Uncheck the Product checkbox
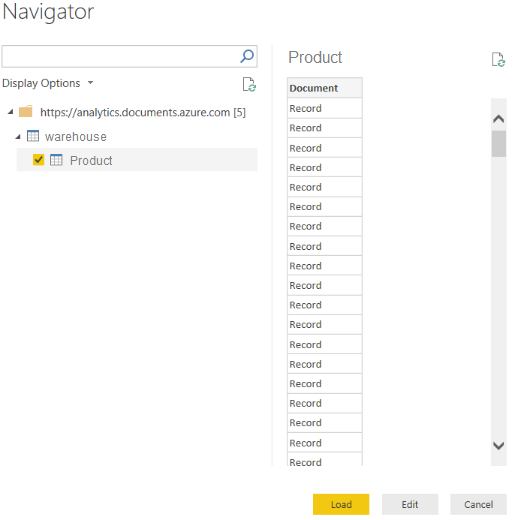 [x=39, y=160]
